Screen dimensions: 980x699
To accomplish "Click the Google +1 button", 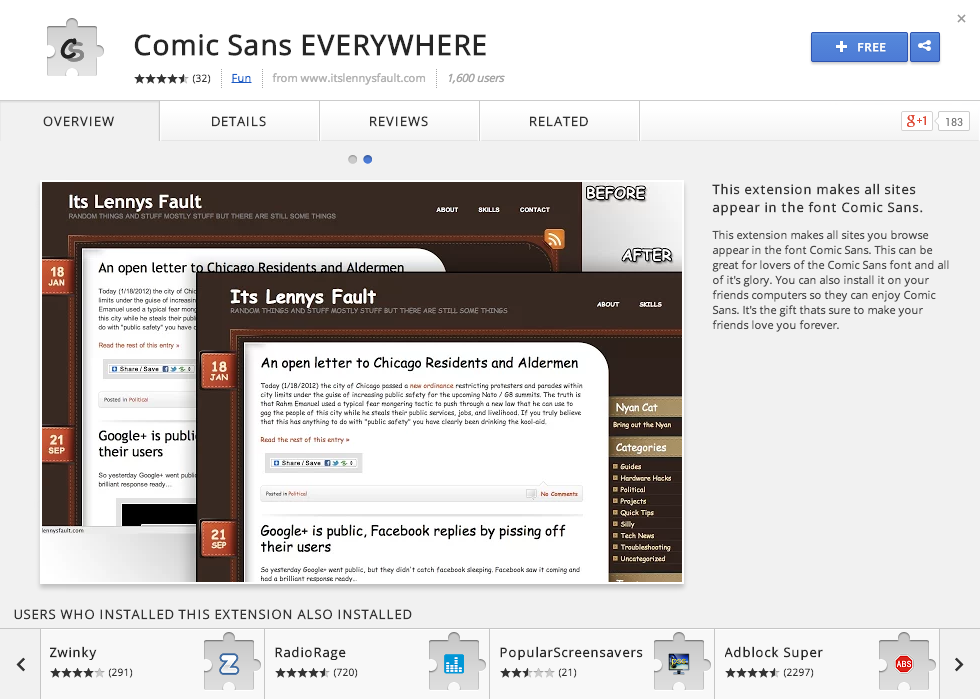I will (916, 121).
